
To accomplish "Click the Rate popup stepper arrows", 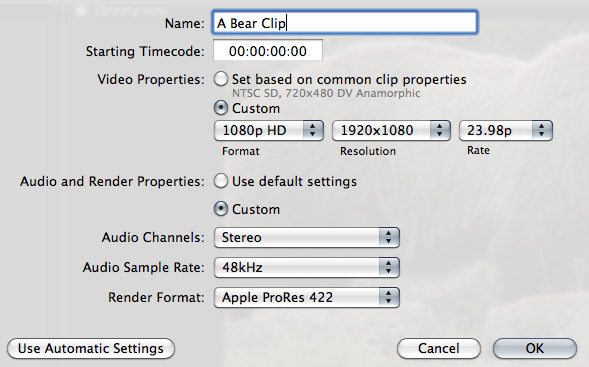I will pos(541,130).
